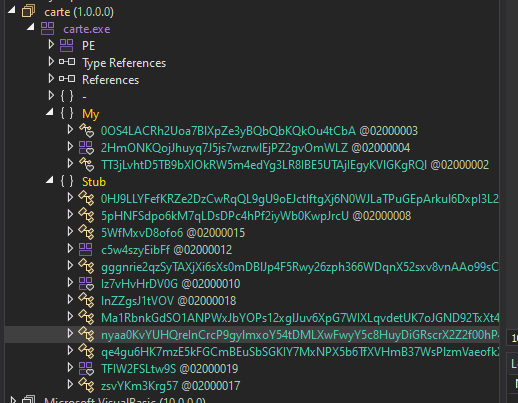Select the carte.exe module

tap(87, 29)
